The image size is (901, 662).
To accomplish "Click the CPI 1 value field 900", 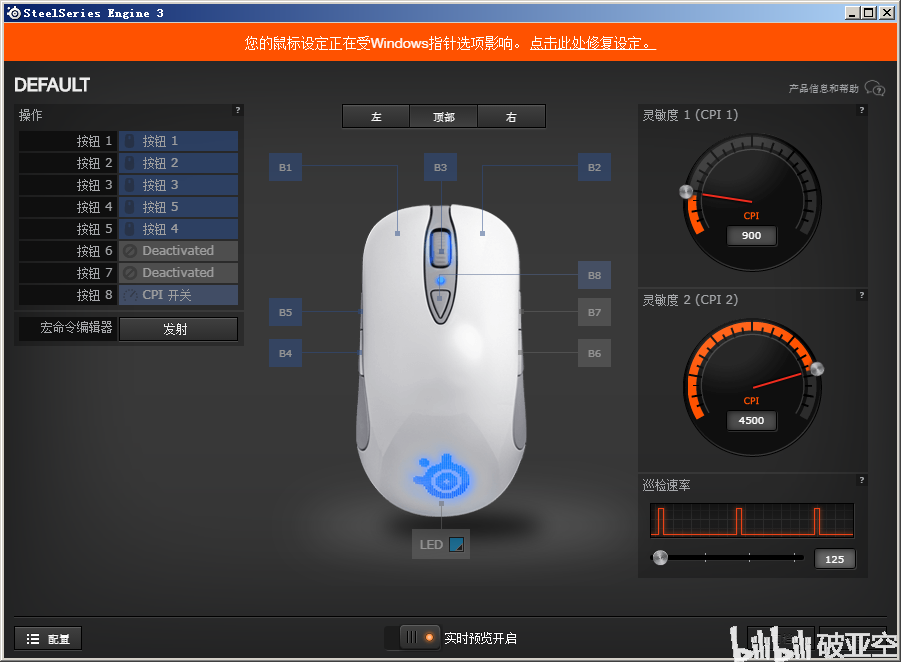I will click(x=752, y=236).
